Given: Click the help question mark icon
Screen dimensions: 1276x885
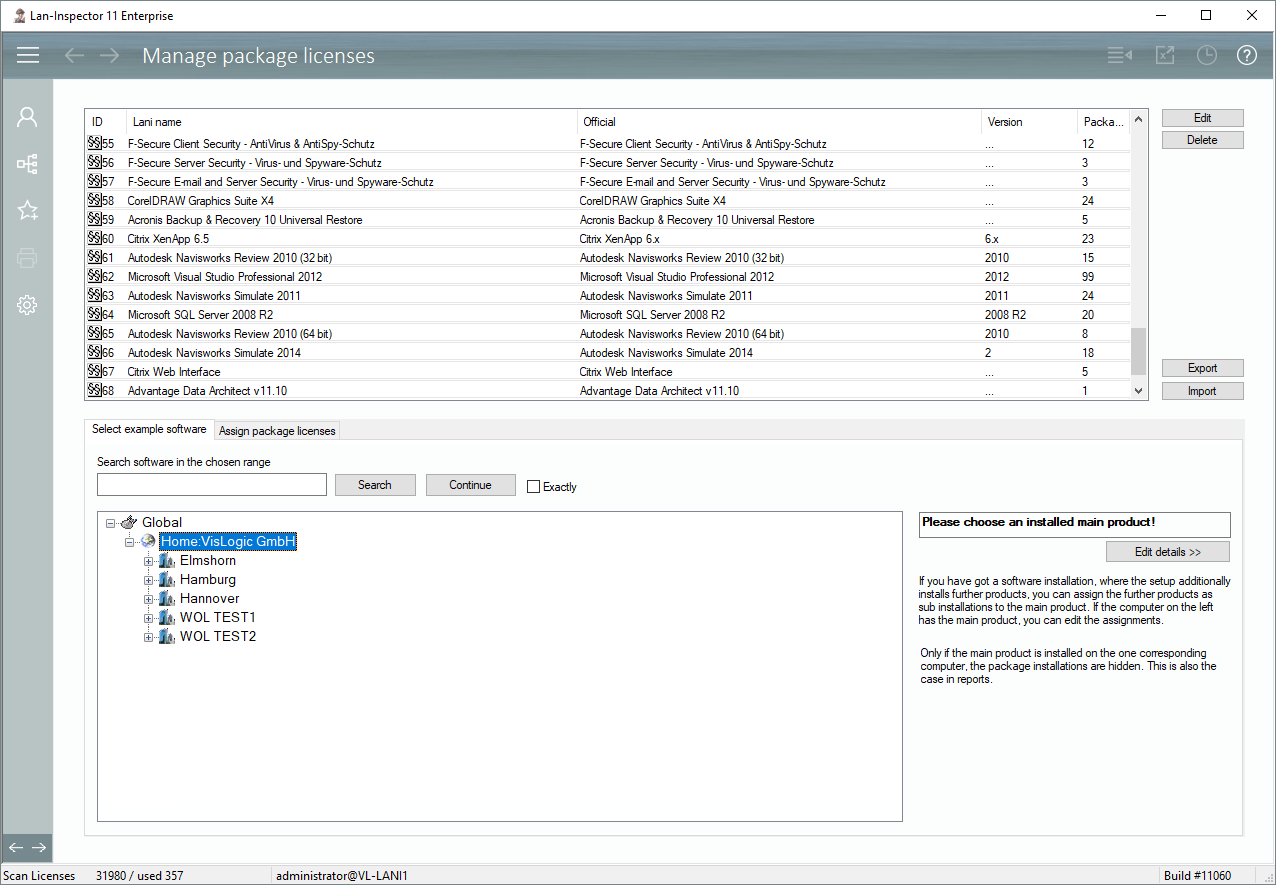Looking at the screenshot, I should (x=1246, y=55).
